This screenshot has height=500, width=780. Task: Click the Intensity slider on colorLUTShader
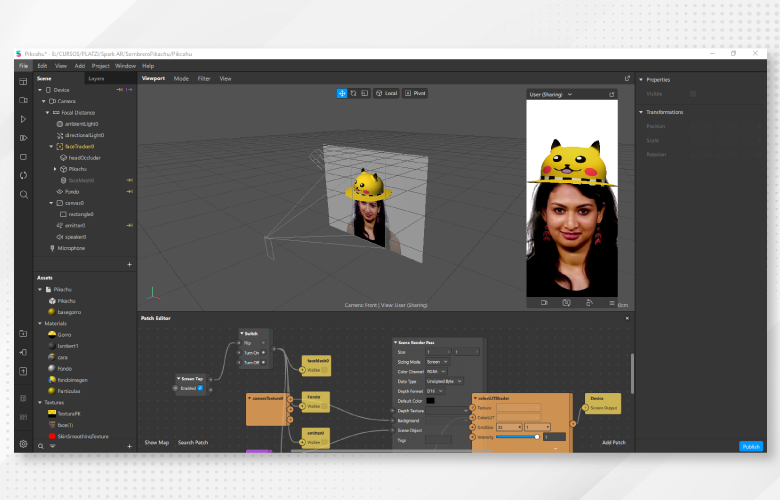tap(518, 437)
